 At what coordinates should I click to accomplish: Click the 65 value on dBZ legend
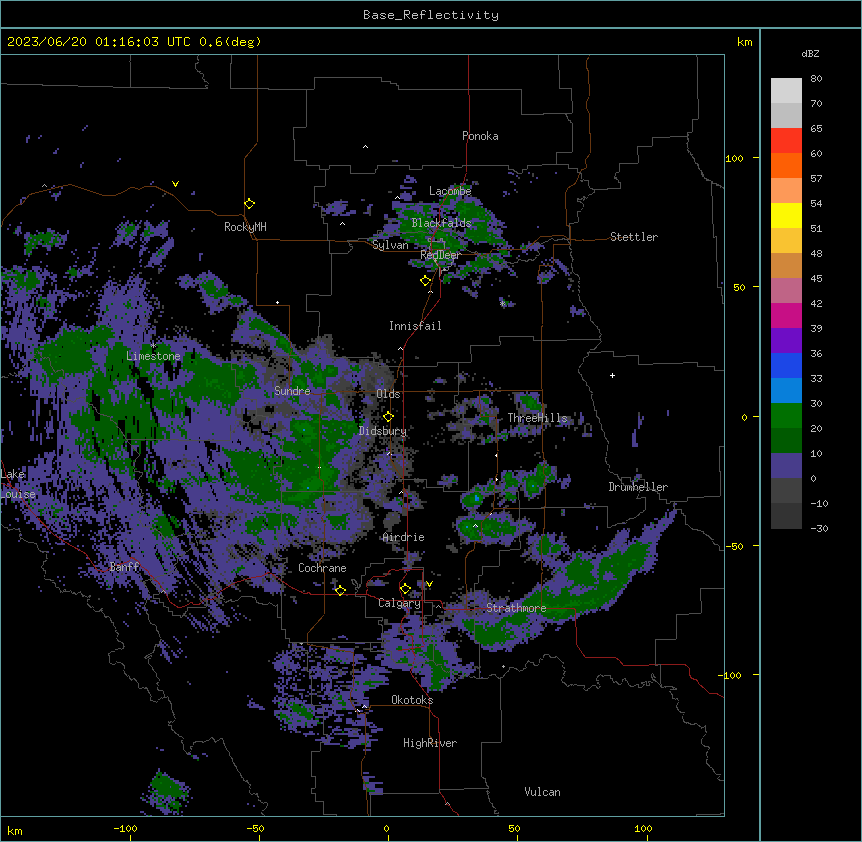click(816, 129)
